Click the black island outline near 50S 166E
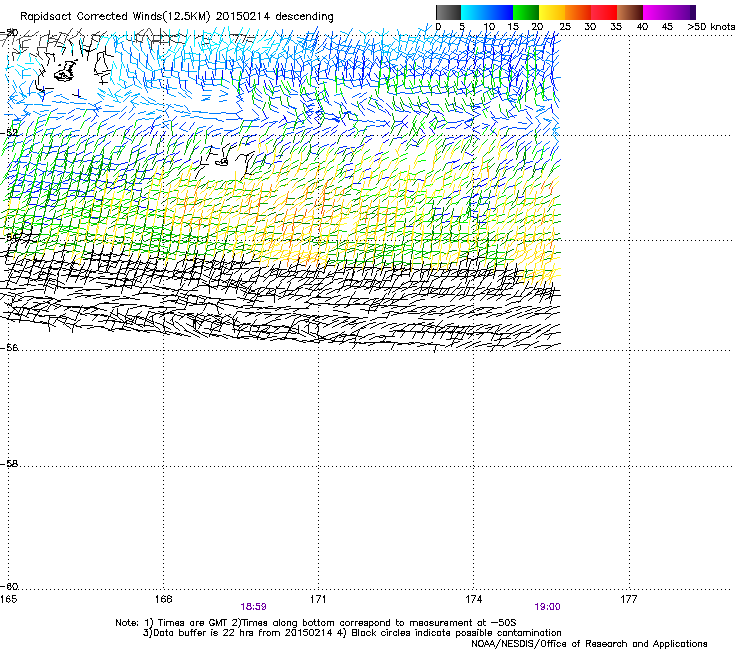Screen dimensions: 740x650 [x=65, y=72]
